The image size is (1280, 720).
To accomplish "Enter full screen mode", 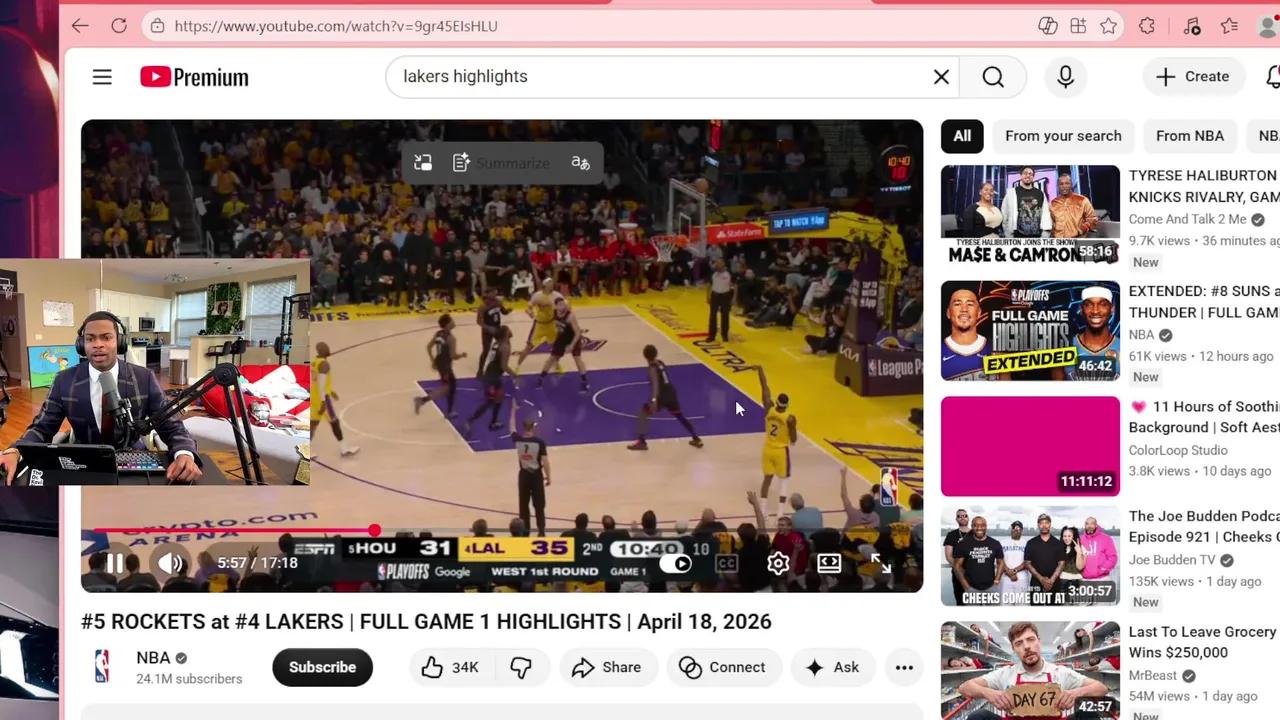I will 881,563.
